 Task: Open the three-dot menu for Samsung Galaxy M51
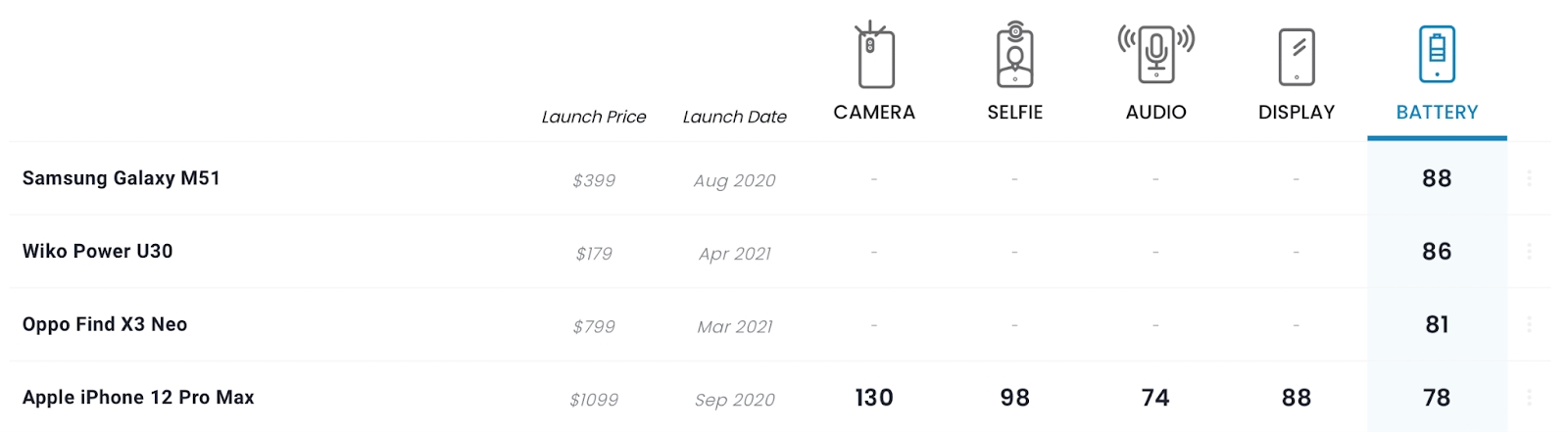pos(1529,178)
